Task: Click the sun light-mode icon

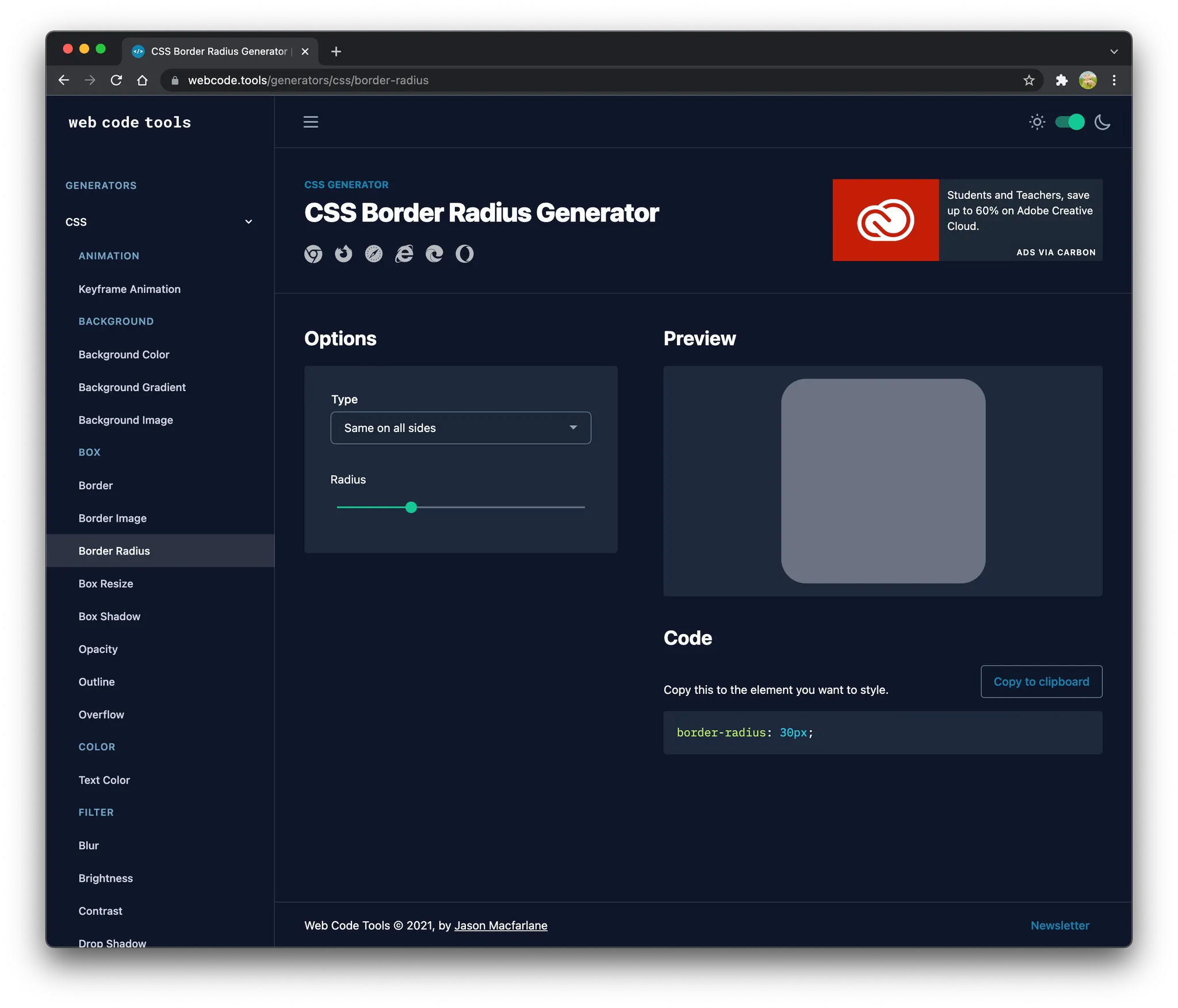Action: (x=1037, y=122)
